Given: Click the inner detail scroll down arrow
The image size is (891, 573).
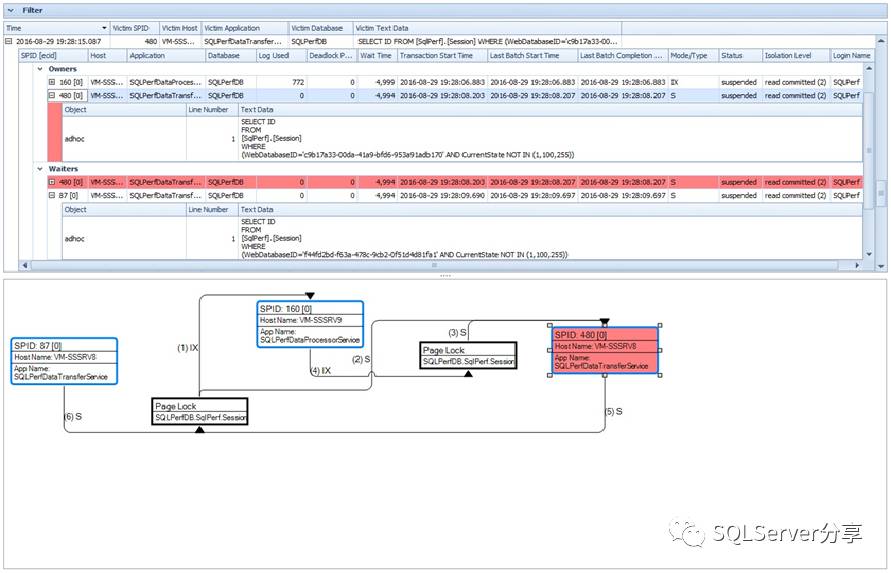Looking at the screenshot, I should click(x=869, y=254).
